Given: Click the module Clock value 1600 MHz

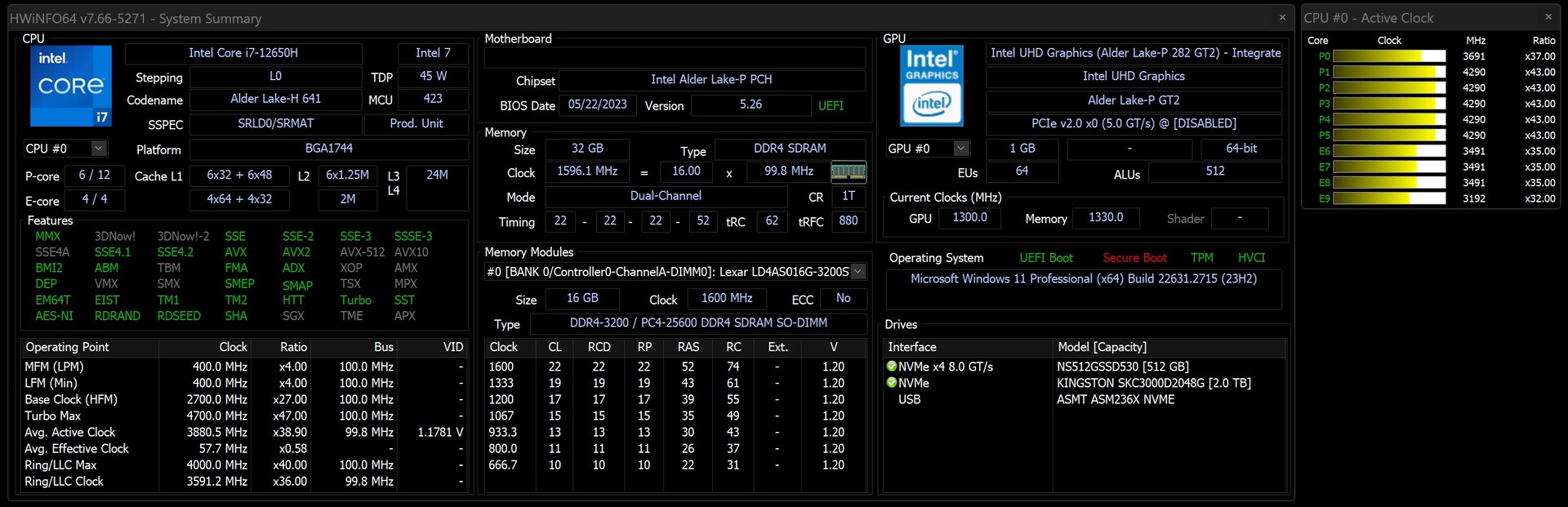Looking at the screenshot, I should tap(727, 299).
